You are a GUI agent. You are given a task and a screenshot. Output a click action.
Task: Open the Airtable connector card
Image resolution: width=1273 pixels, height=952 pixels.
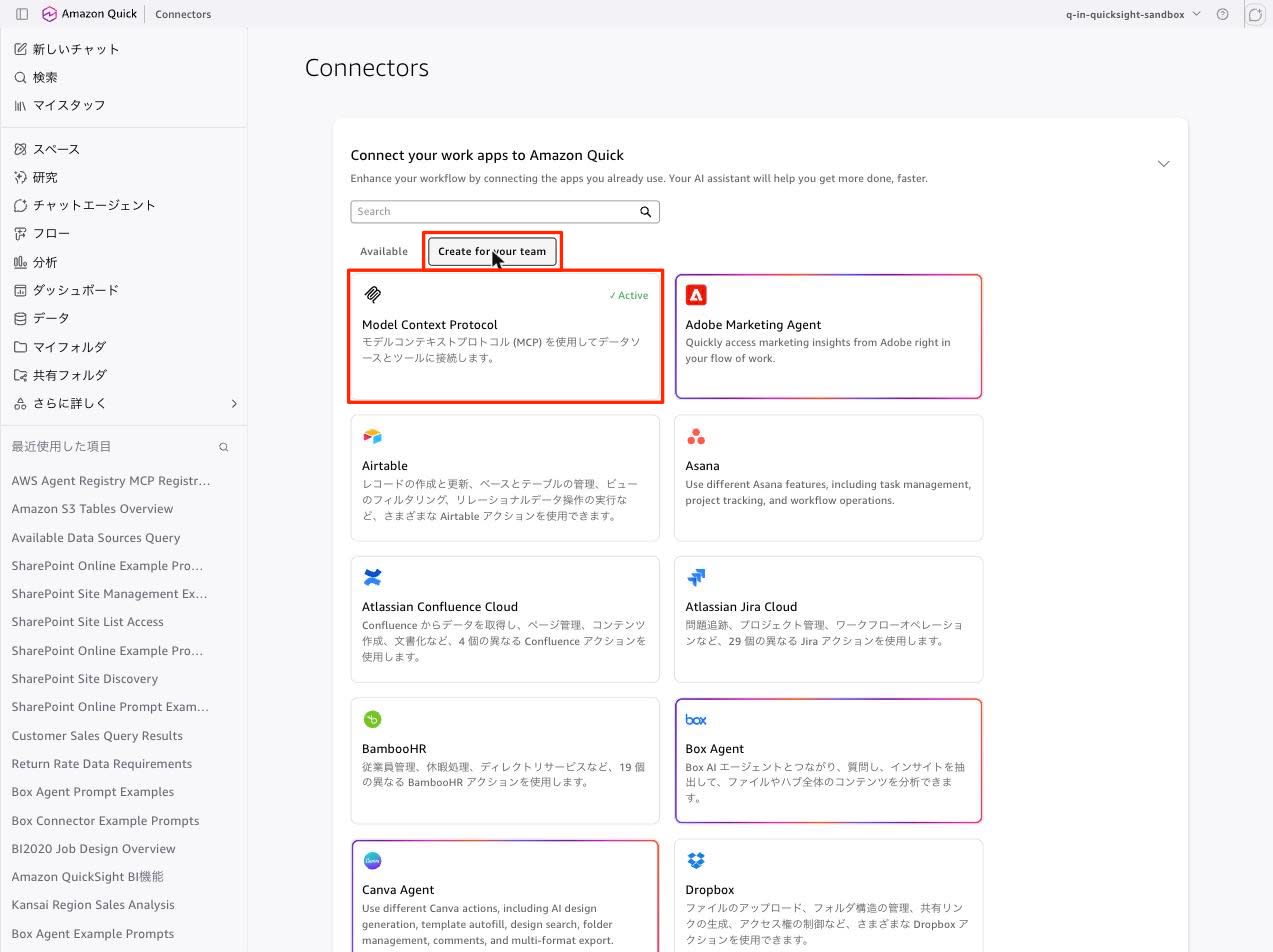[x=505, y=478]
